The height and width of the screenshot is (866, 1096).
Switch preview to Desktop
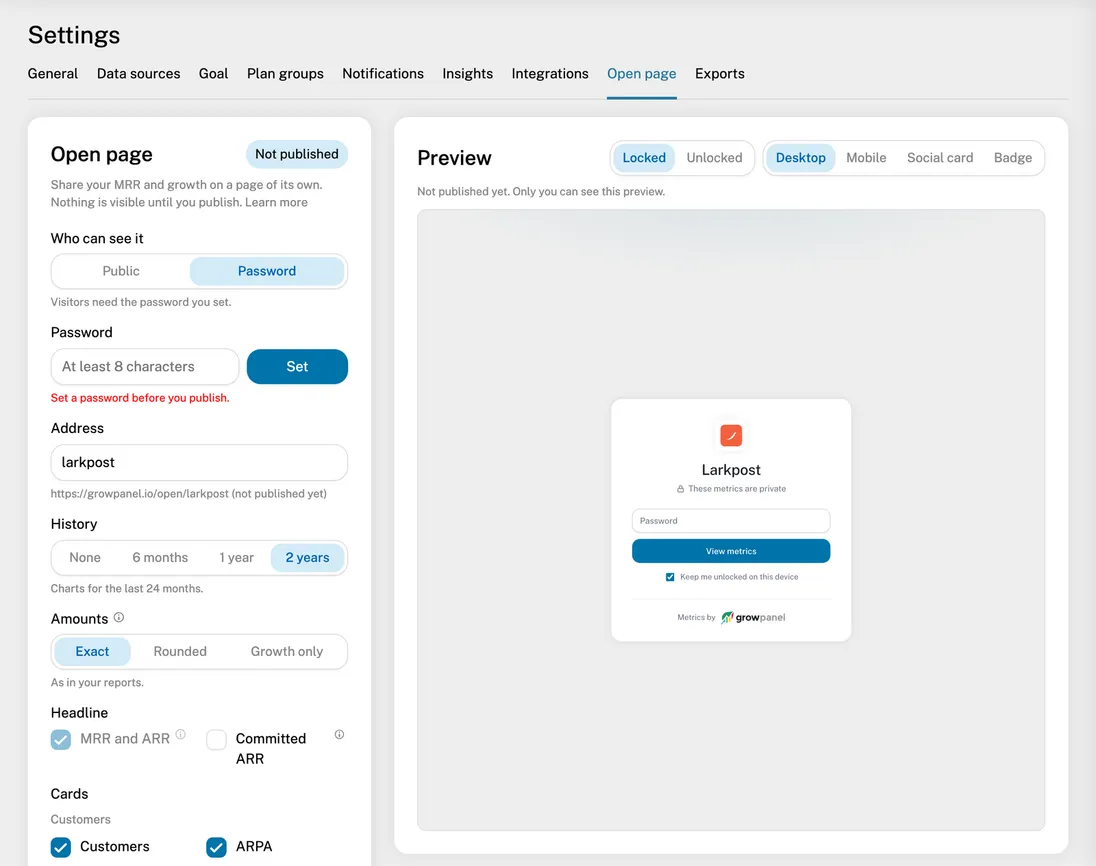tap(800, 158)
